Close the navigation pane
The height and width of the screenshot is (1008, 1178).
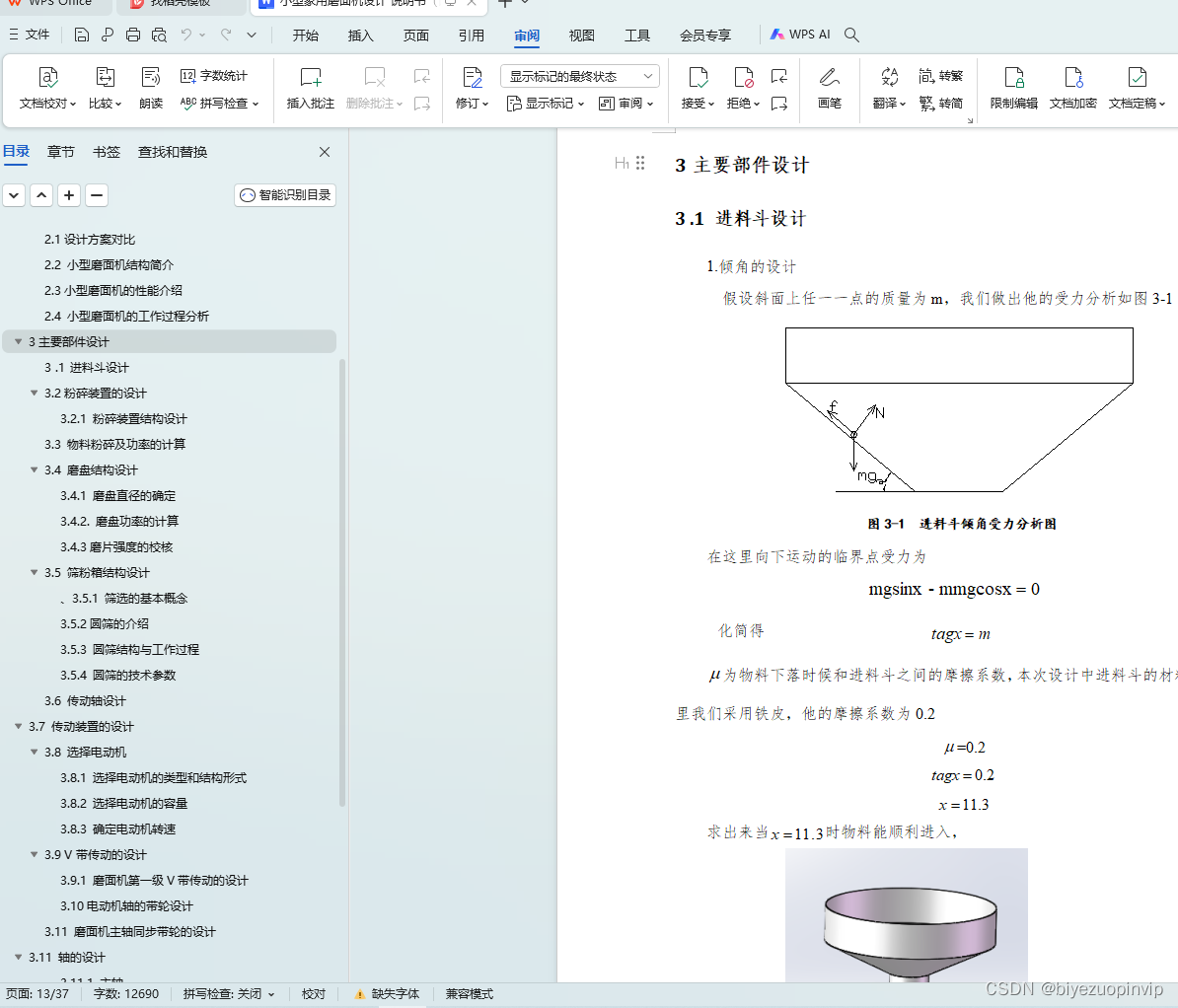325,152
